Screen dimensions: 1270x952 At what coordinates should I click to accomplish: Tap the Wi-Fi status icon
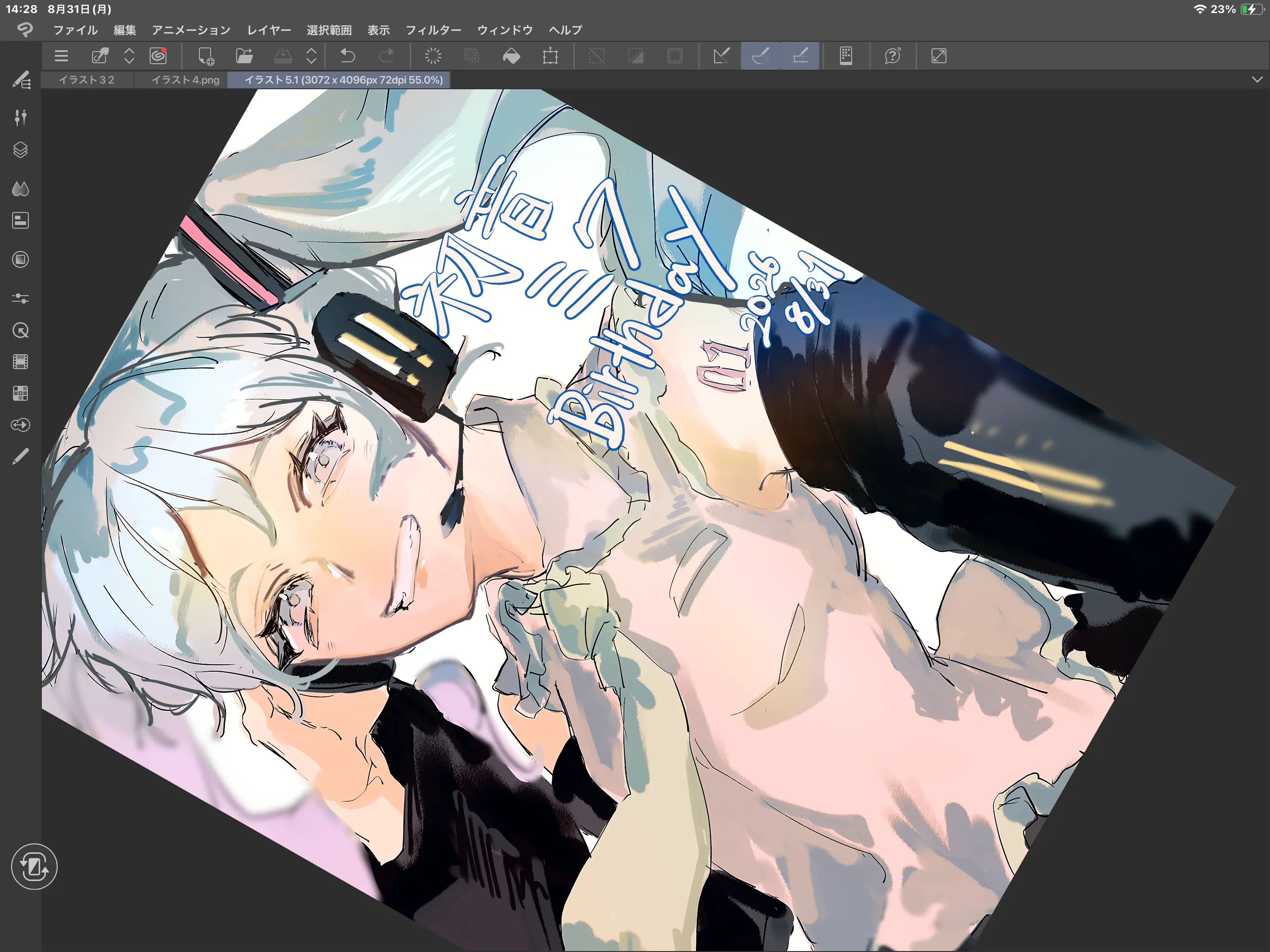[x=1199, y=9]
